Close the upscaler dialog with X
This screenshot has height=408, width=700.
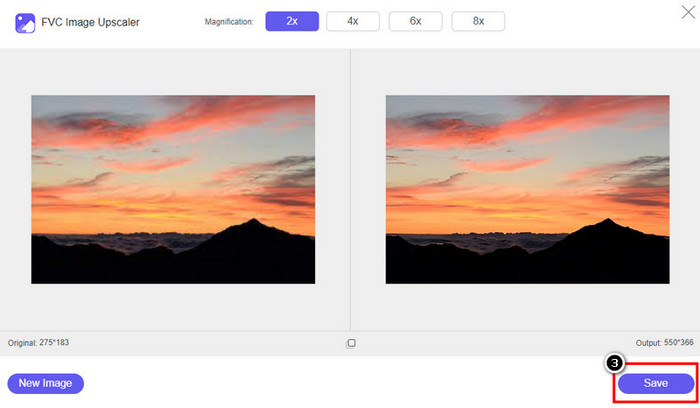click(x=688, y=12)
